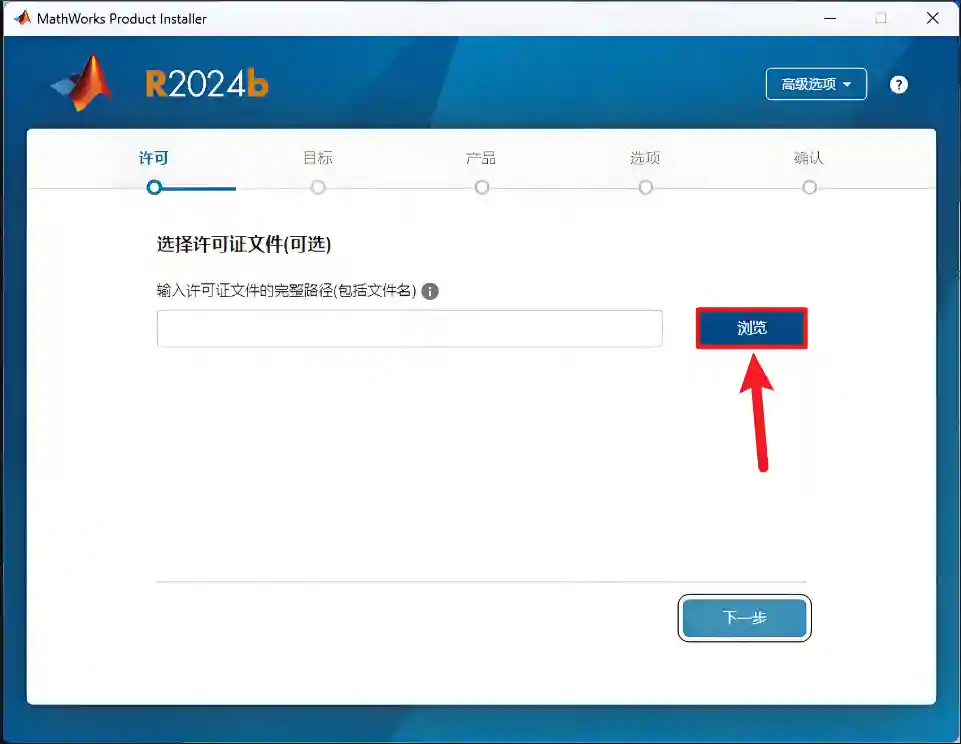
Task: Click the 下一步 button to continue
Action: (x=744, y=619)
